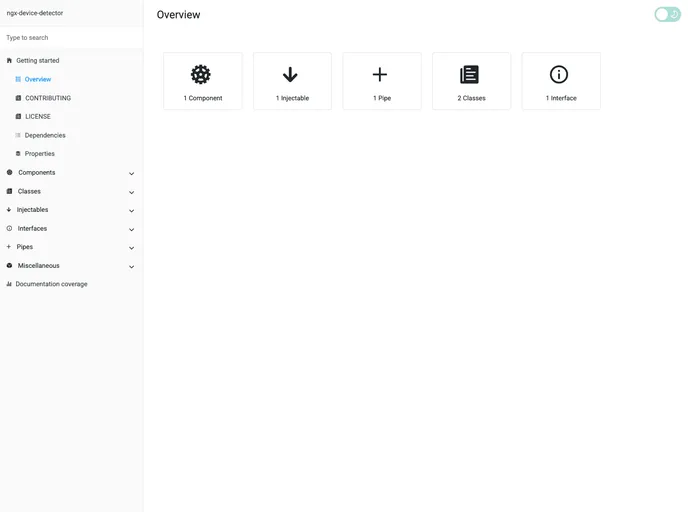The image size is (688, 512).
Task: Click the Classes sidebar label
Action: 29,191
